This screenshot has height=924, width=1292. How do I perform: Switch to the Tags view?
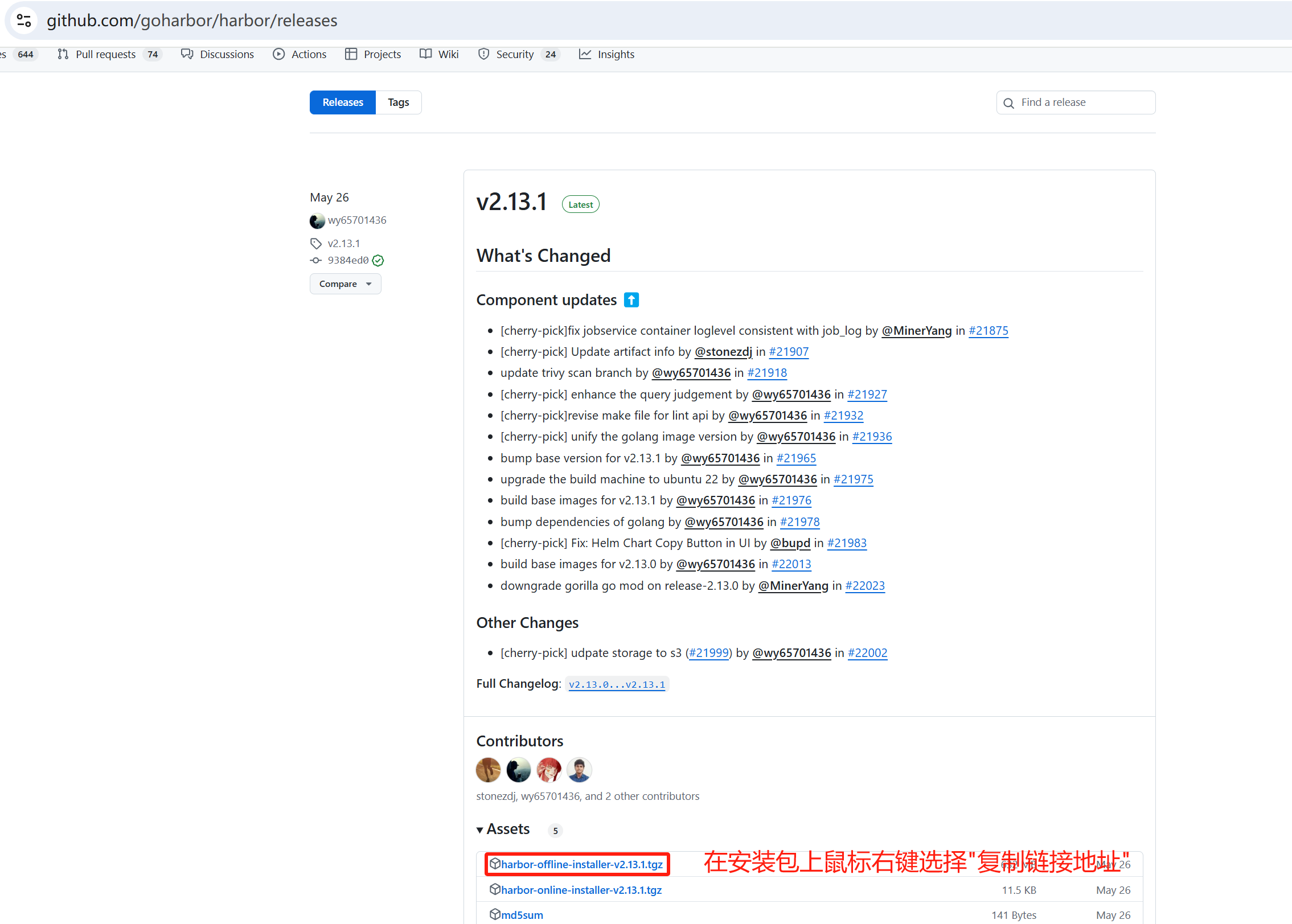coord(399,102)
